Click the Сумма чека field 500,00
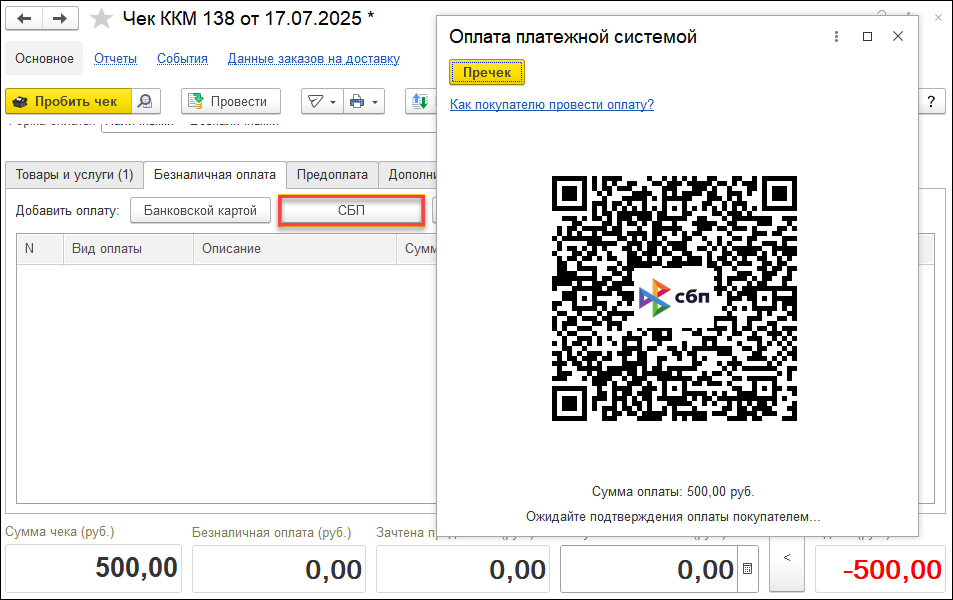Image resolution: width=953 pixels, height=600 pixels. tap(94, 568)
